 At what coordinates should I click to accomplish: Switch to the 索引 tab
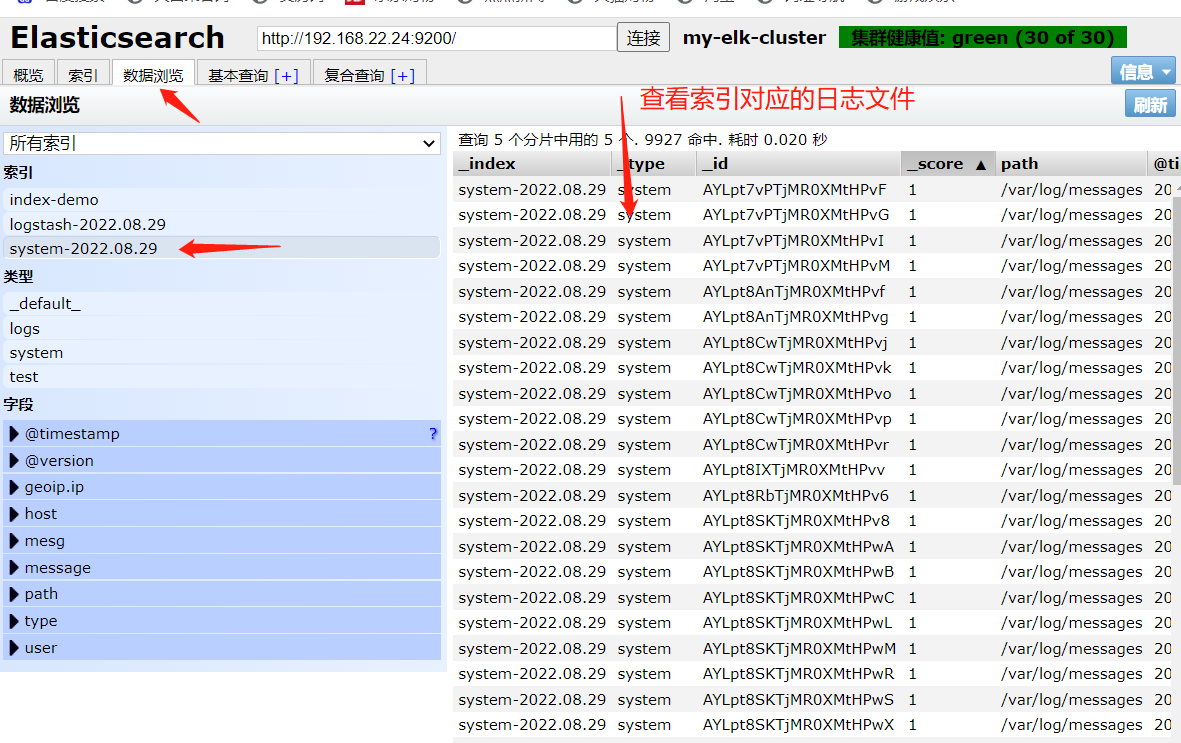83,75
